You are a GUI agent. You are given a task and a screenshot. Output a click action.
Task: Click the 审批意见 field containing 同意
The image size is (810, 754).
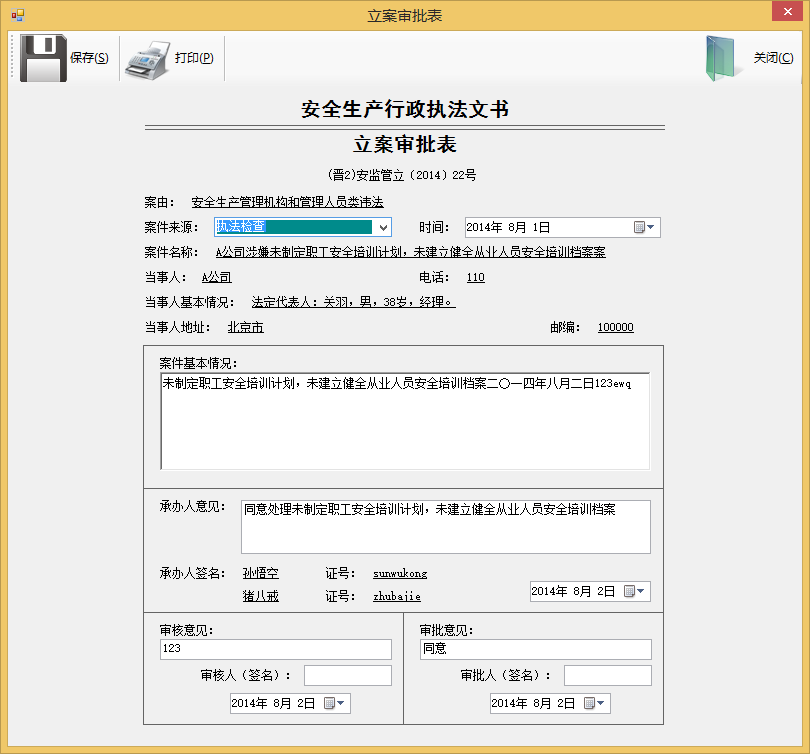[535, 650]
